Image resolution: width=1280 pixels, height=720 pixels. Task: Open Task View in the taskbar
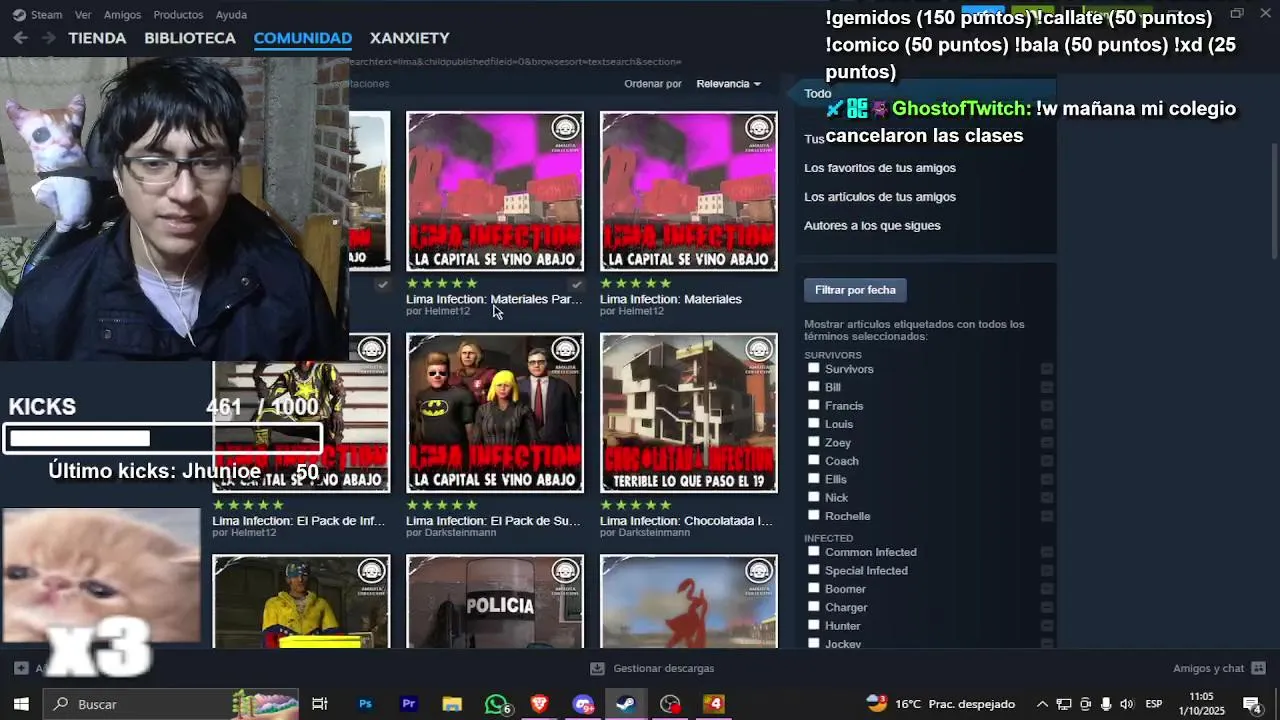click(x=320, y=704)
